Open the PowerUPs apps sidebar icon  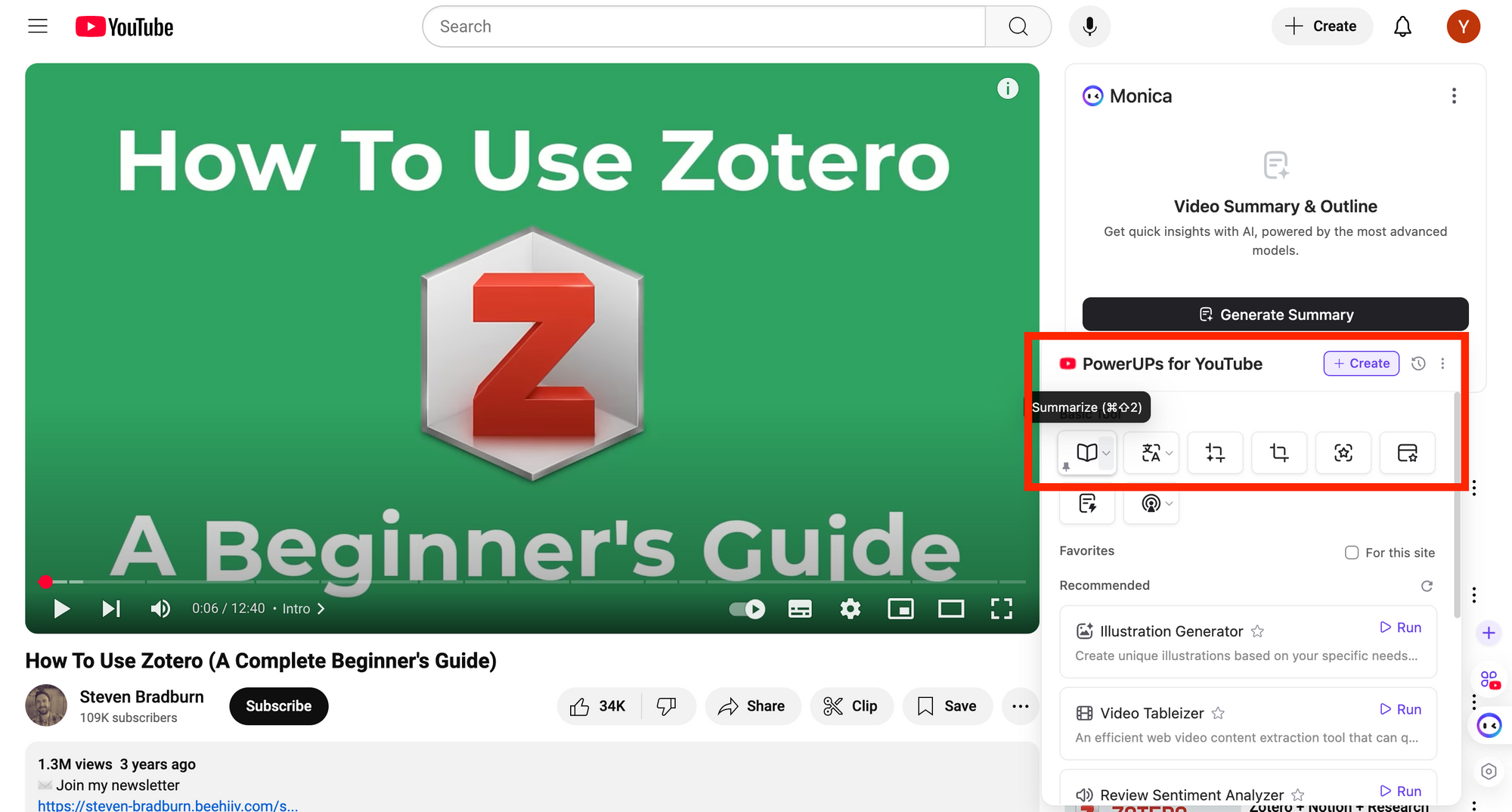(x=1489, y=680)
